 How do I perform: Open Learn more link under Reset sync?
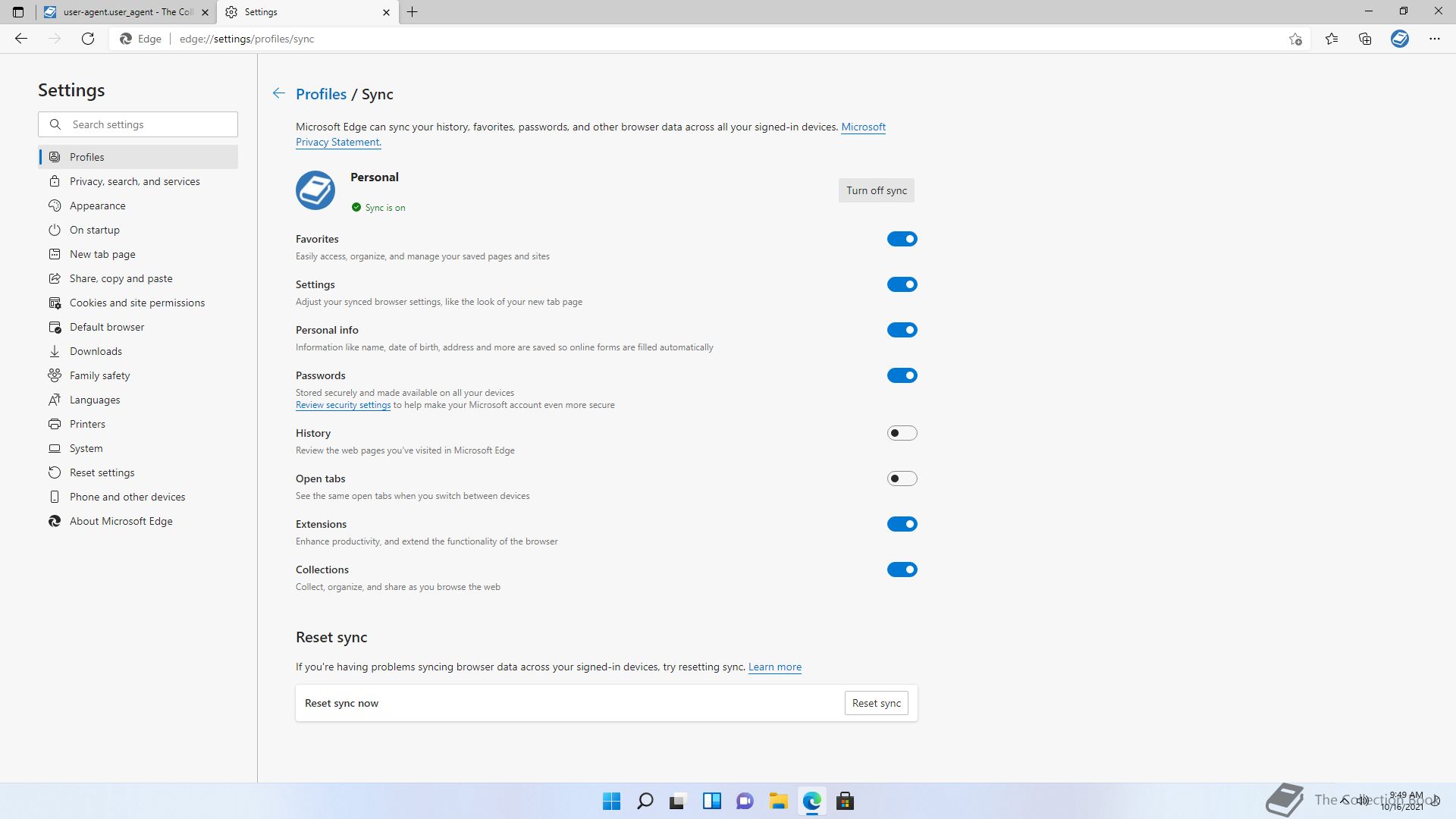click(775, 667)
